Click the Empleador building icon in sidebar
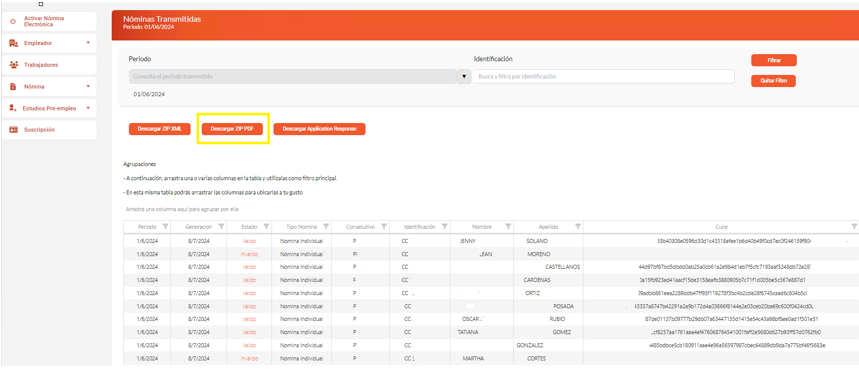859x372 pixels. pyautogui.click(x=14, y=43)
